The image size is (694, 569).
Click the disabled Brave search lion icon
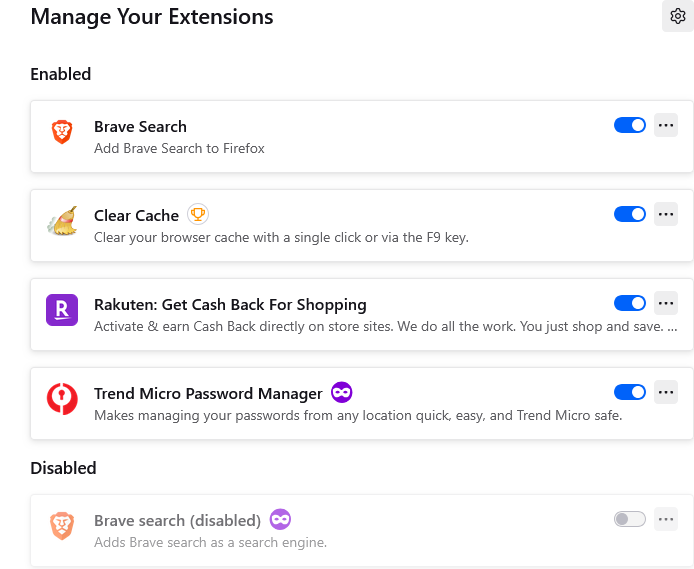pyautogui.click(x=62, y=526)
